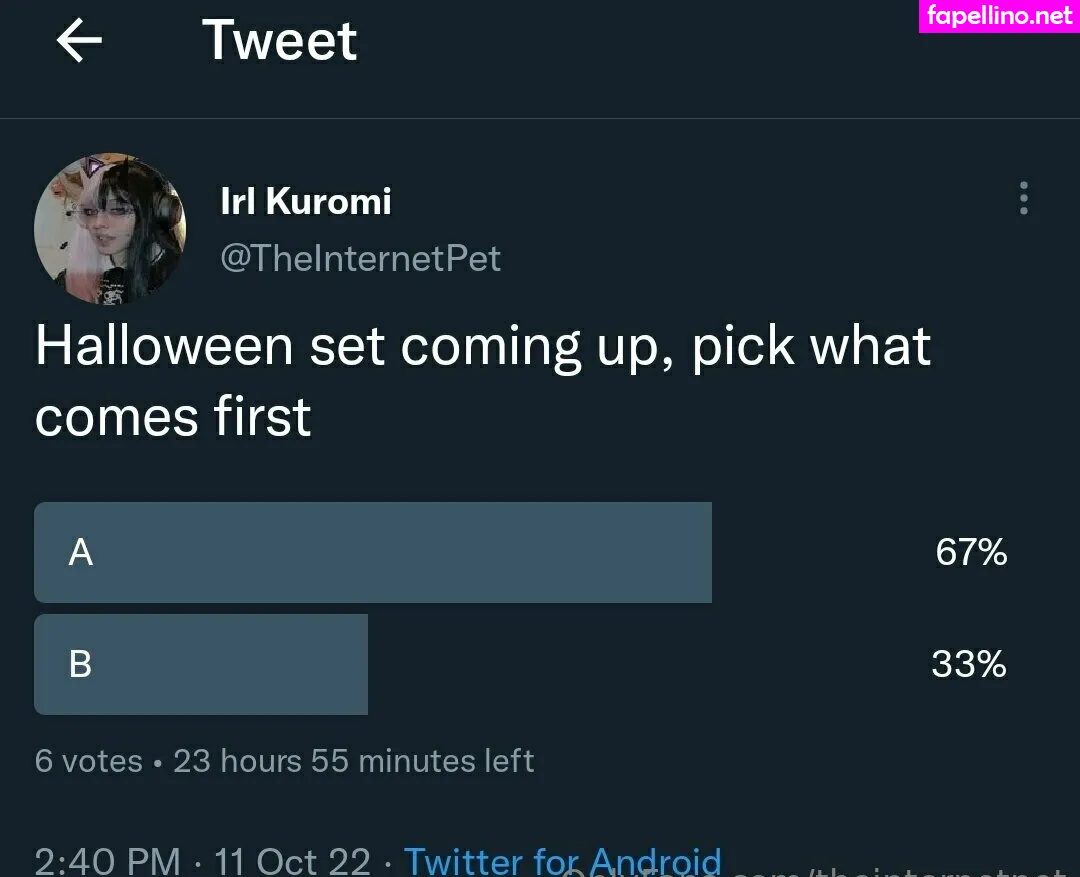The image size is (1080, 877).
Task: Click the 23 hours 55 minutes left text
Action: [x=353, y=761]
